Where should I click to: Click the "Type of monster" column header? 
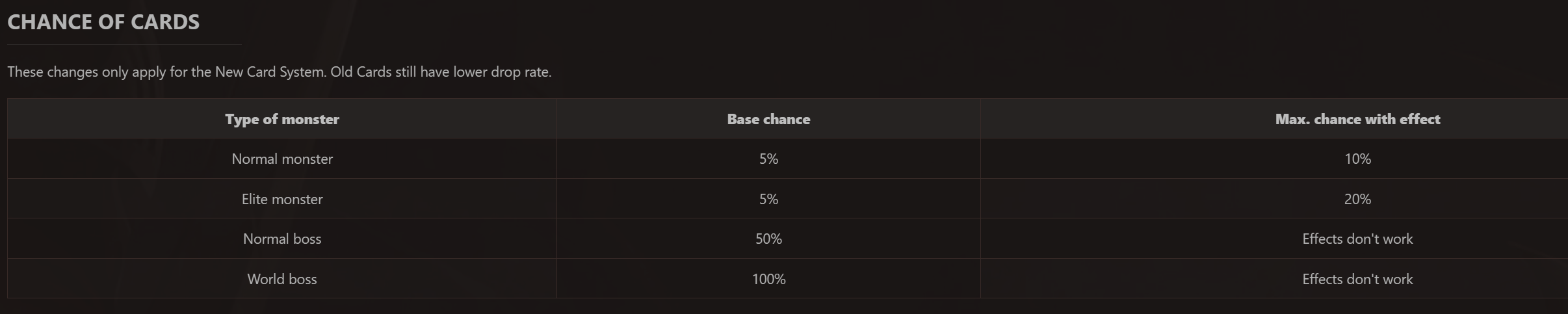click(x=282, y=119)
